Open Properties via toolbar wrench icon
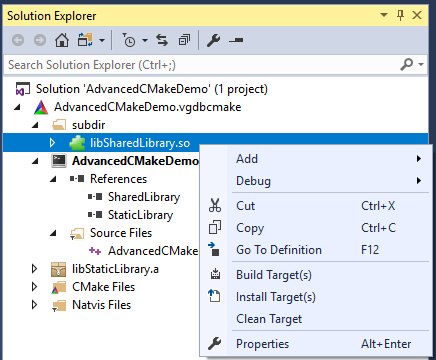 [213, 40]
